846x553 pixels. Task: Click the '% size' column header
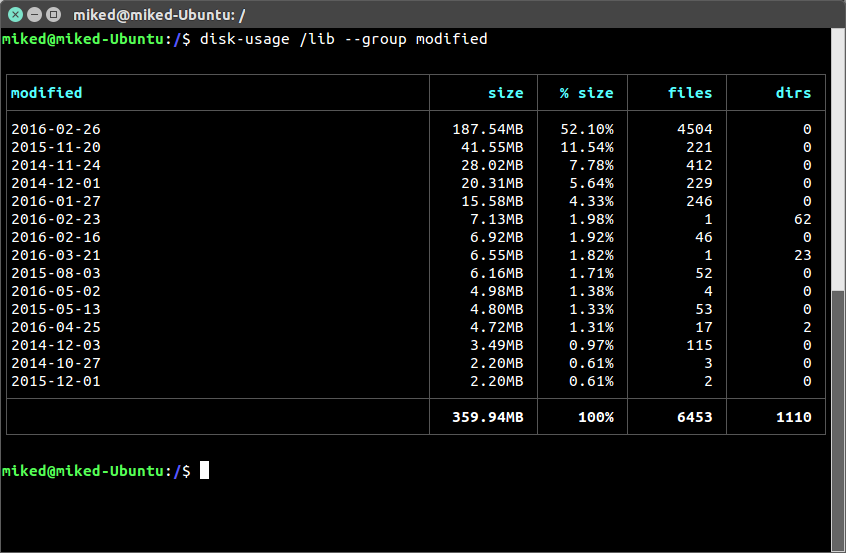586,93
